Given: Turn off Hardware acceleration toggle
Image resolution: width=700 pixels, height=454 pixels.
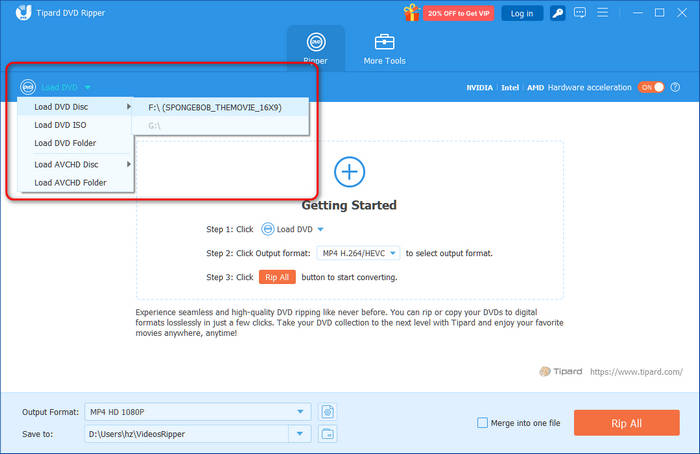Looking at the screenshot, I should pyautogui.click(x=651, y=87).
